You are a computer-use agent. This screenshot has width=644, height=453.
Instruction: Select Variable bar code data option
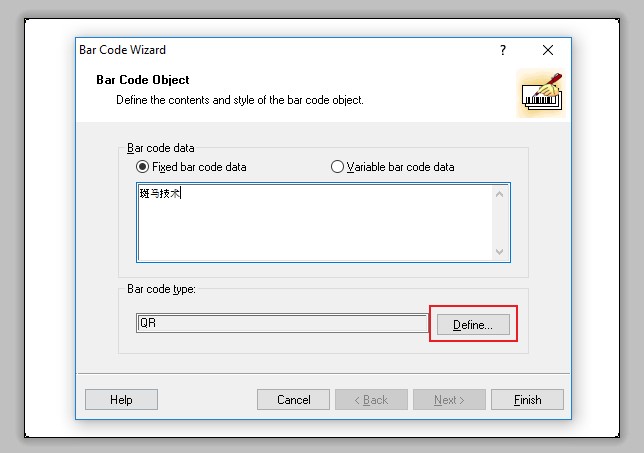click(393, 167)
